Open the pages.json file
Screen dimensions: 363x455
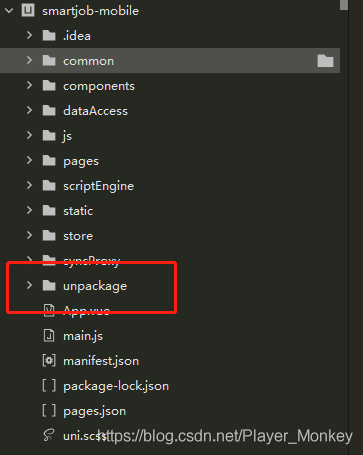coord(95,411)
